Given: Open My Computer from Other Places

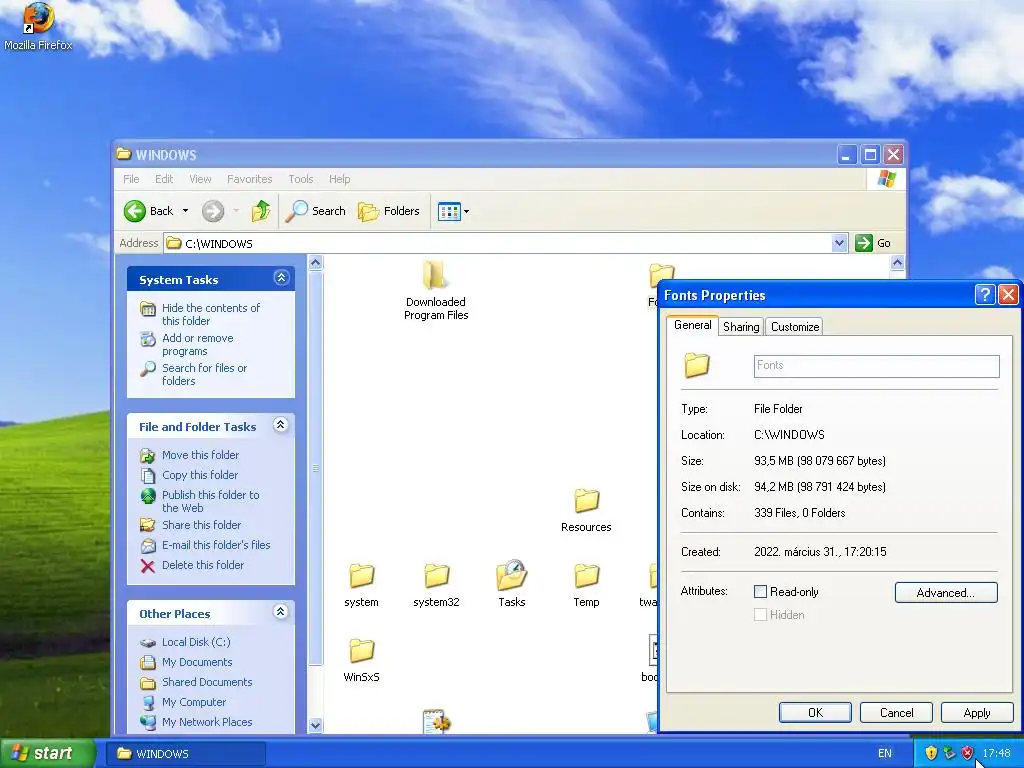Looking at the screenshot, I should (193, 702).
